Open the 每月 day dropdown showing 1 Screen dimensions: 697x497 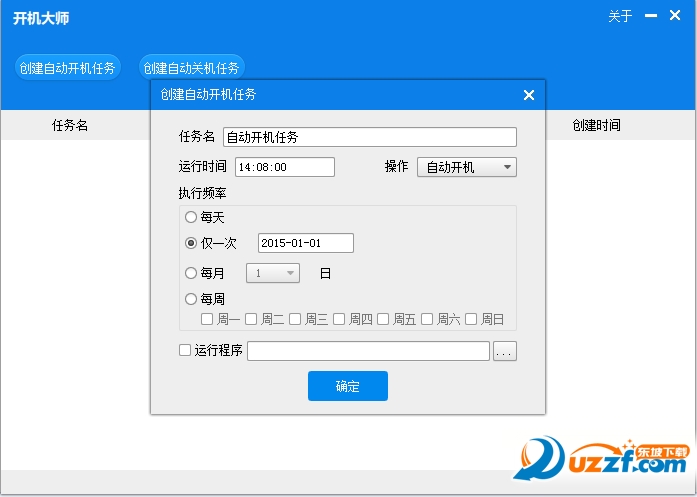coord(273,273)
